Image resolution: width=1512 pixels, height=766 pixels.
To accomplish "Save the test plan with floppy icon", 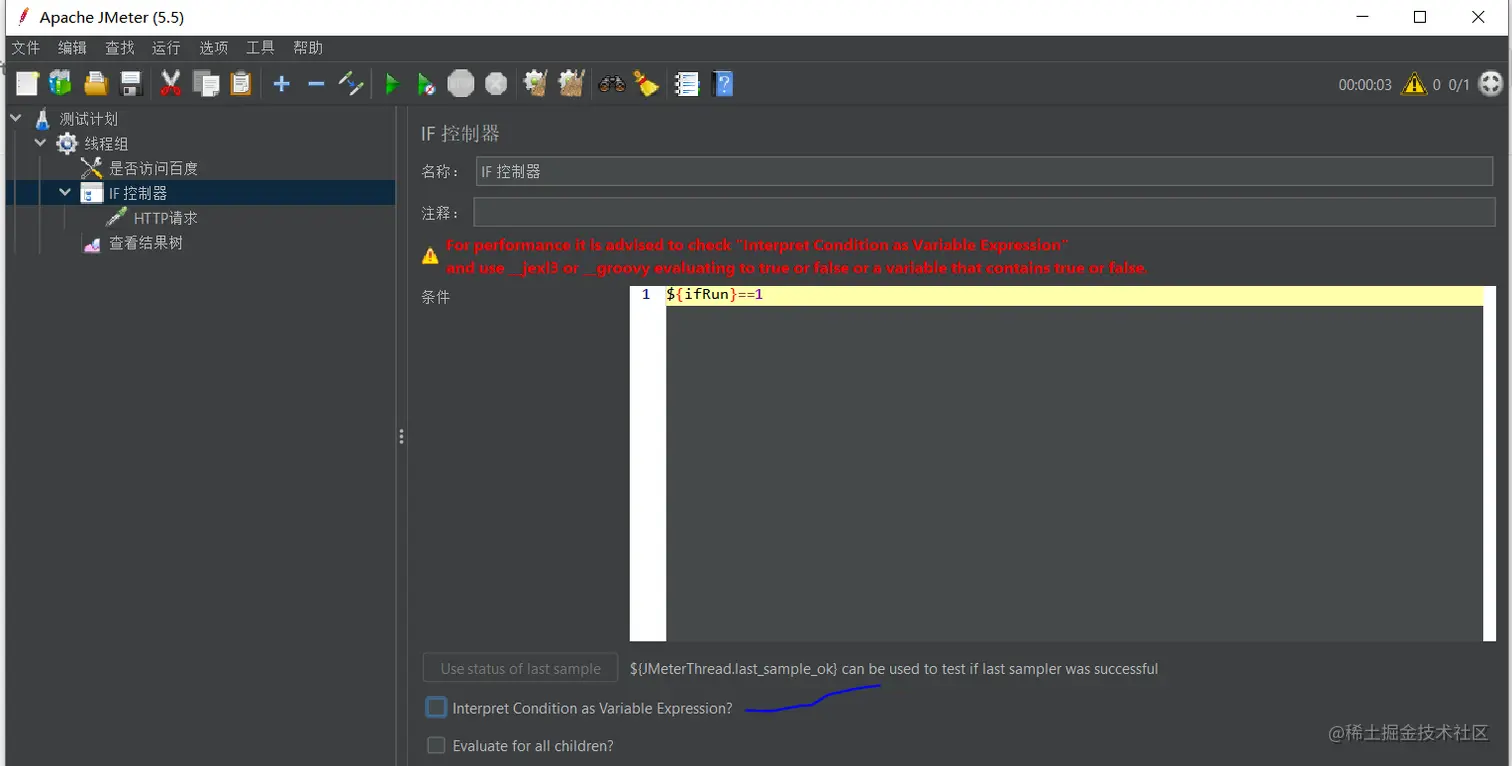I will click(x=131, y=84).
